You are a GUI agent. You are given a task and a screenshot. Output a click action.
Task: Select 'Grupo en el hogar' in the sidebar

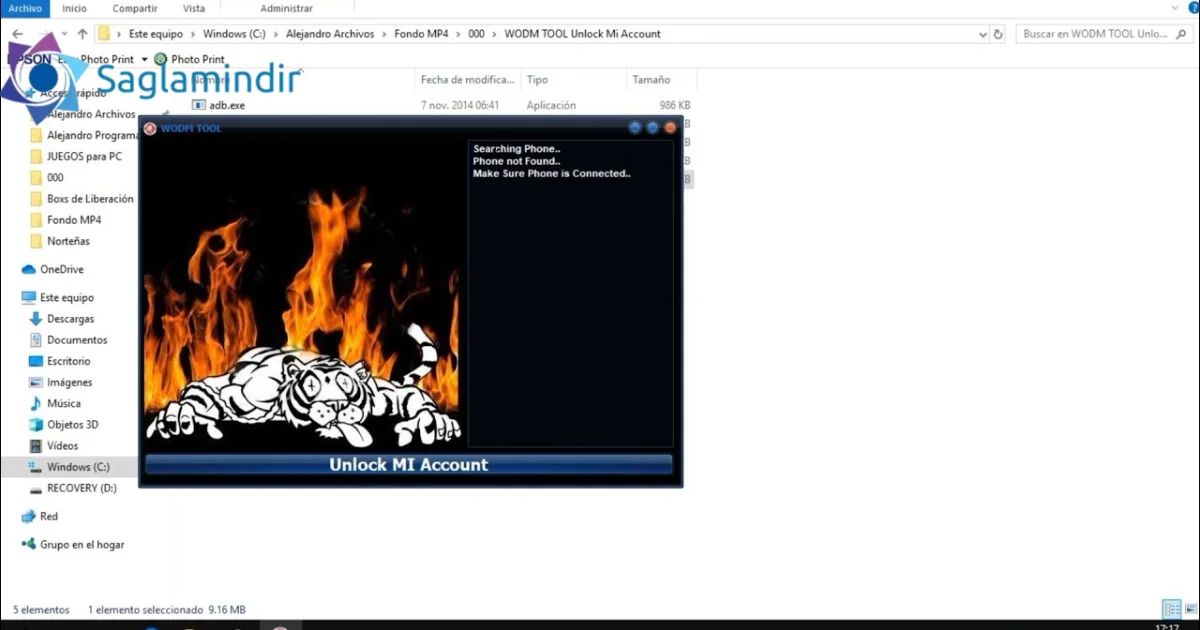(82, 545)
